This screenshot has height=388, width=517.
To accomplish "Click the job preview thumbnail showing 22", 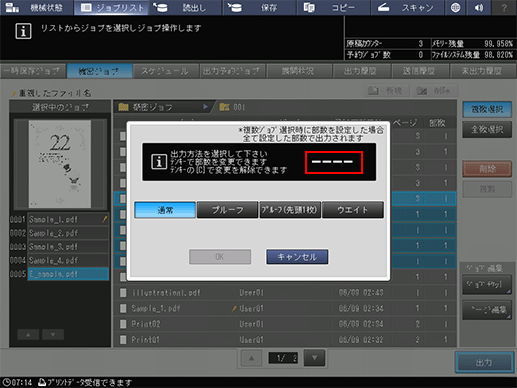I will pyautogui.click(x=60, y=164).
